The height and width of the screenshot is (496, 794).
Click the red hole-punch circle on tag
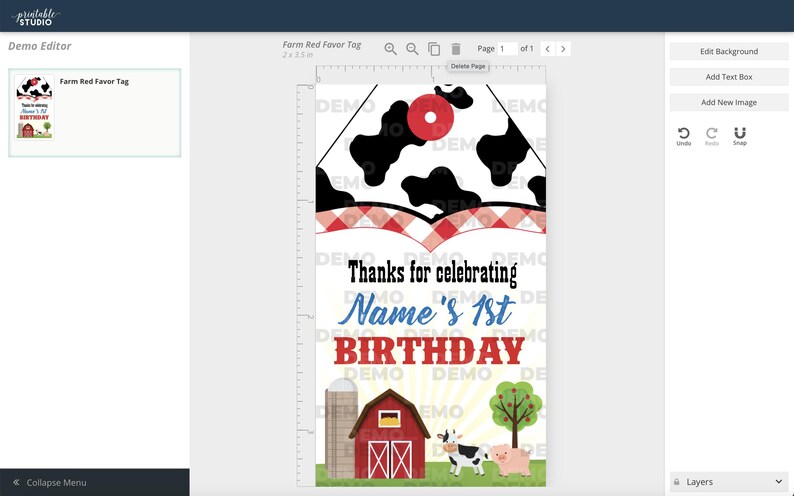coord(430,117)
